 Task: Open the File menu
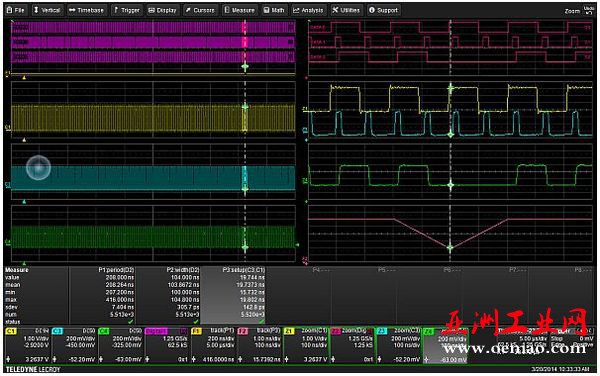click(x=16, y=10)
